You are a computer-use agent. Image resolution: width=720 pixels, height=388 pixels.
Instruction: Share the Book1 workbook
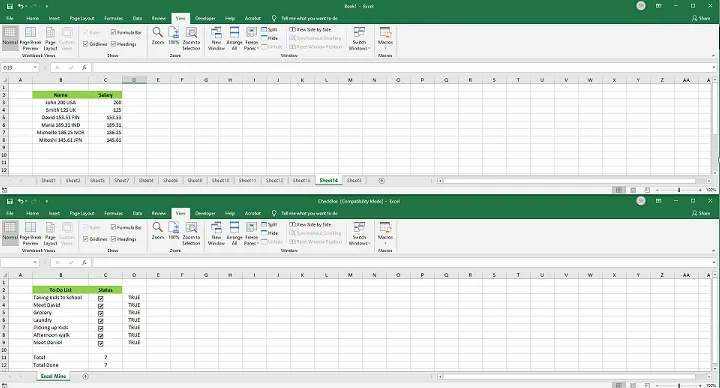coord(701,18)
